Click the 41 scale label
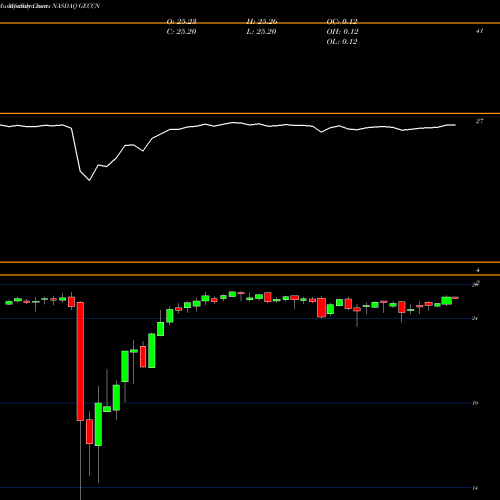 pyautogui.click(x=479, y=31)
